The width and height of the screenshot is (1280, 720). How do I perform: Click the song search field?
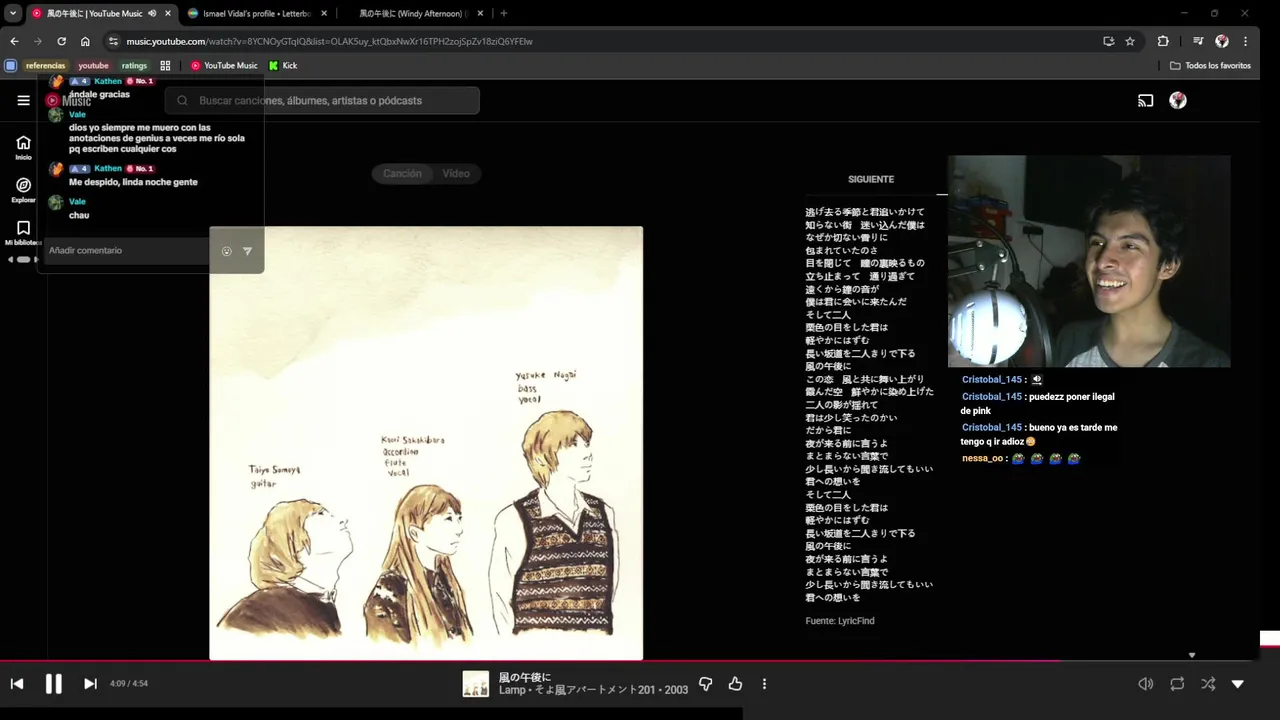point(322,100)
